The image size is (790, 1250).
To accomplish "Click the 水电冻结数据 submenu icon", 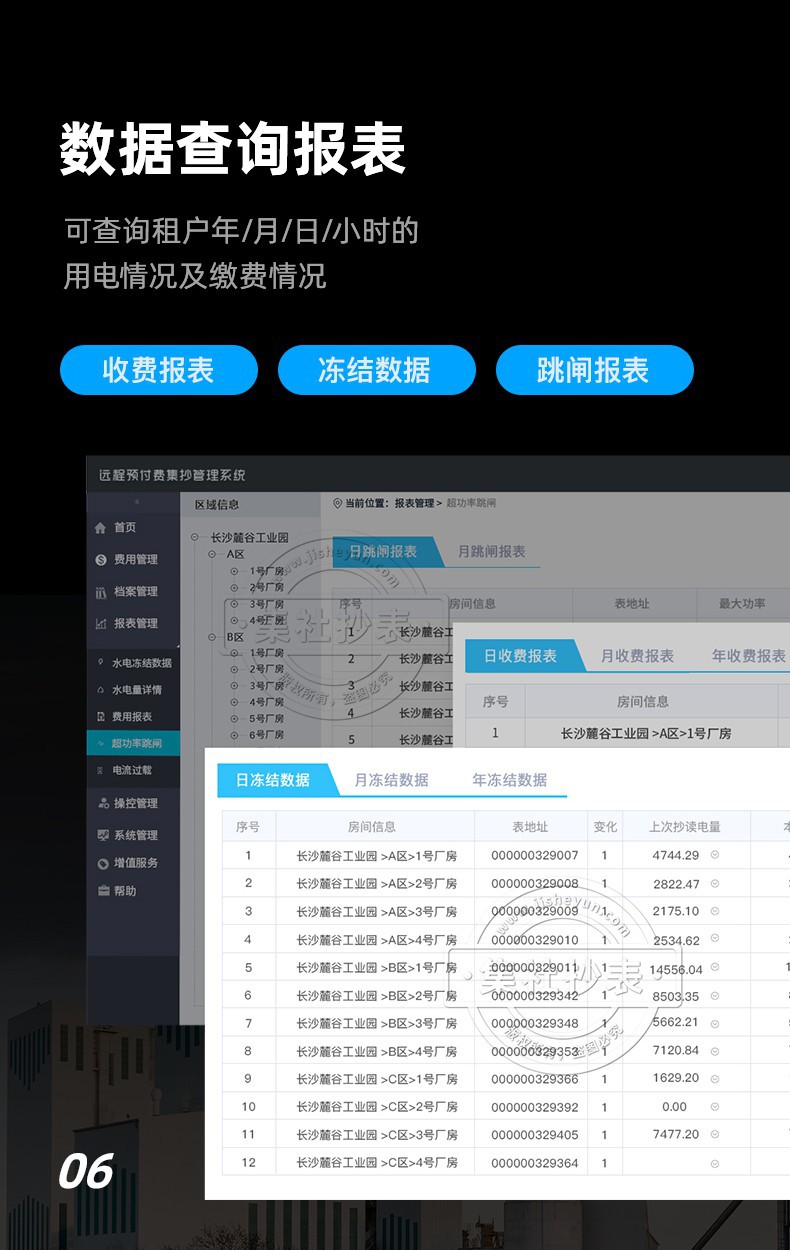I will (x=100, y=663).
